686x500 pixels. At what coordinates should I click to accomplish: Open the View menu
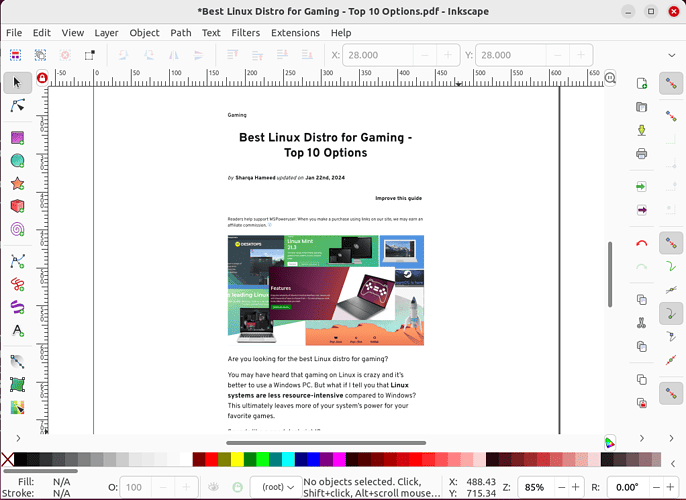[73, 33]
